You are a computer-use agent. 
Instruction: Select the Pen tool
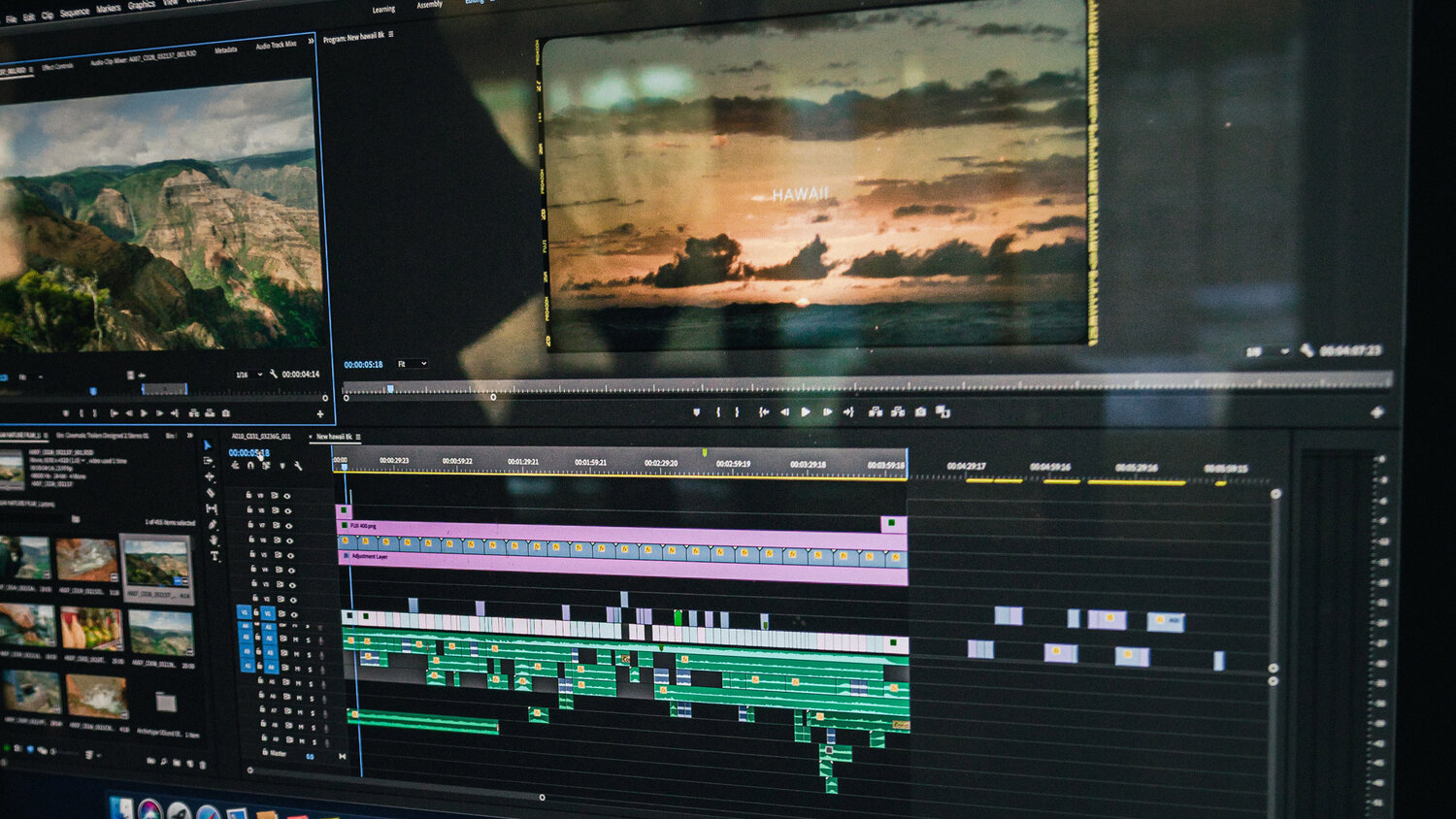(213, 524)
